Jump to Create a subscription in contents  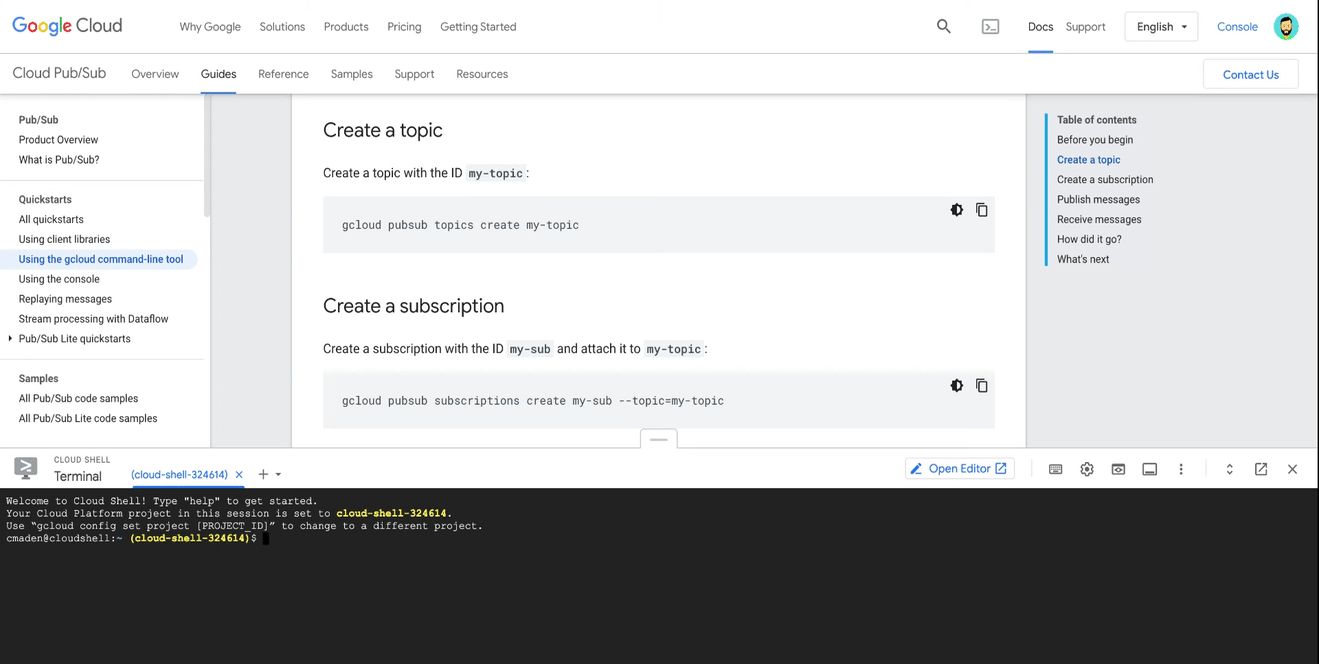1105,180
